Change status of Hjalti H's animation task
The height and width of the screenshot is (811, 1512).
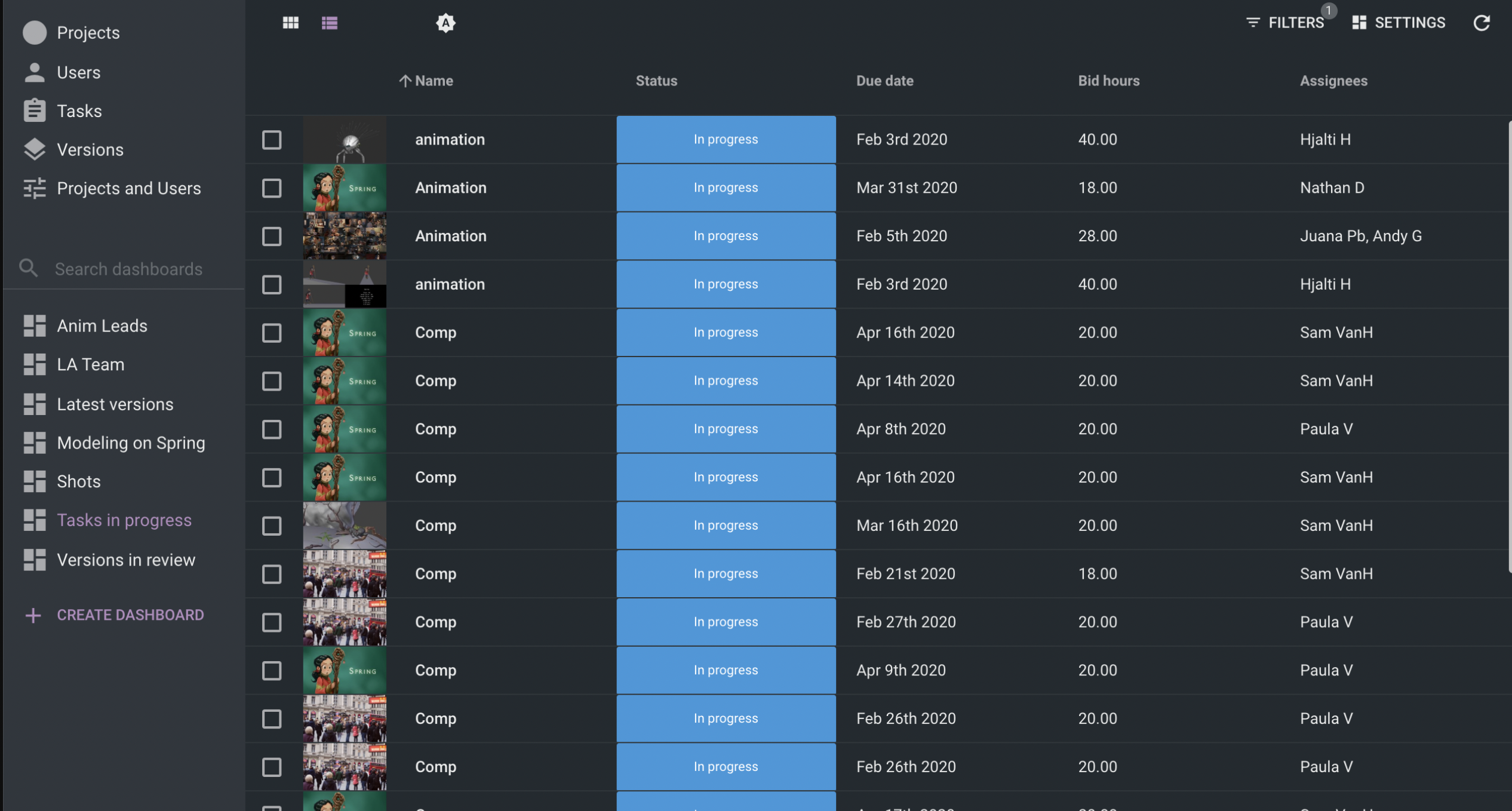coord(726,139)
